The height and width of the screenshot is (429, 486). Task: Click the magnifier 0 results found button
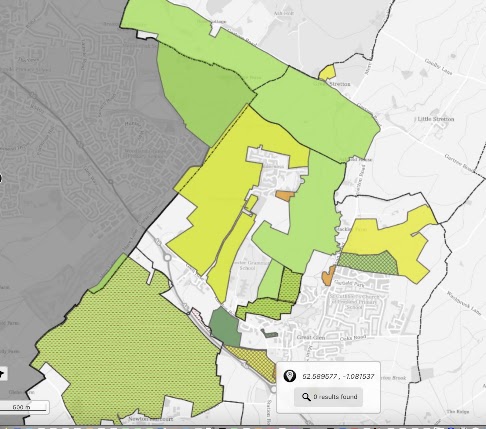(x=328, y=397)
